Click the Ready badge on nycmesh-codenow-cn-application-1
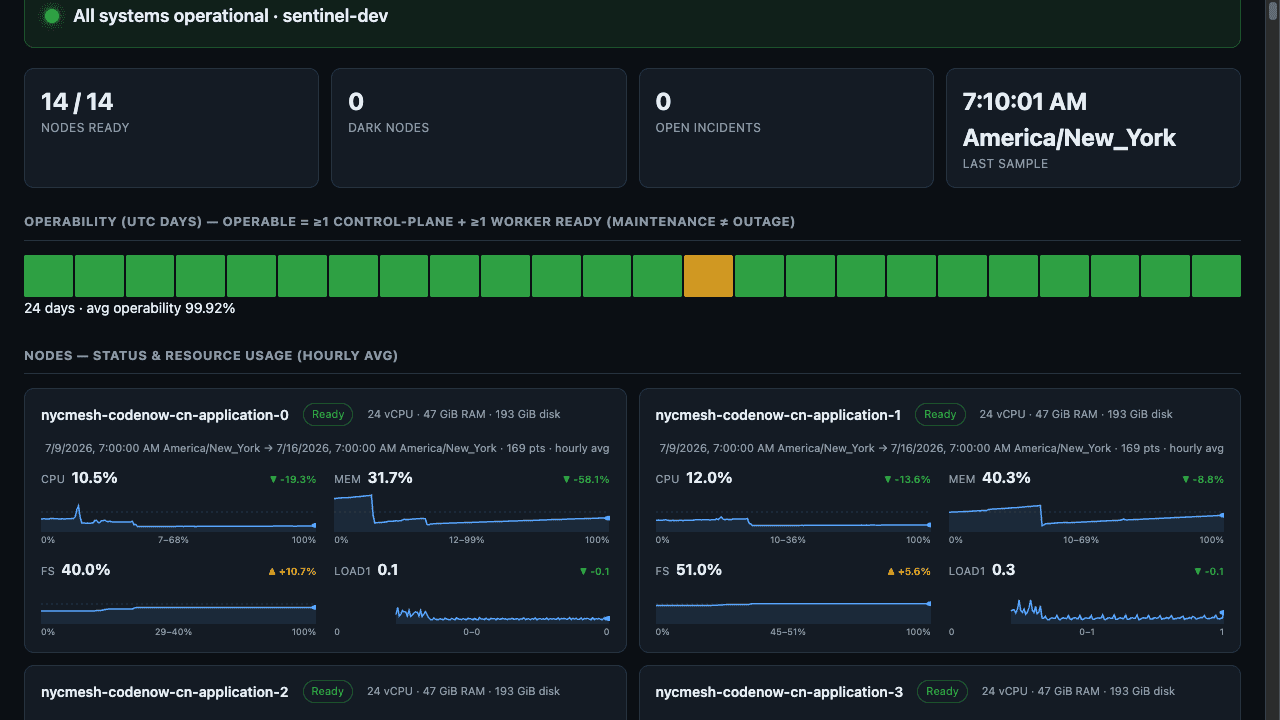This screenshot has width=1280, height=720. 940,414
